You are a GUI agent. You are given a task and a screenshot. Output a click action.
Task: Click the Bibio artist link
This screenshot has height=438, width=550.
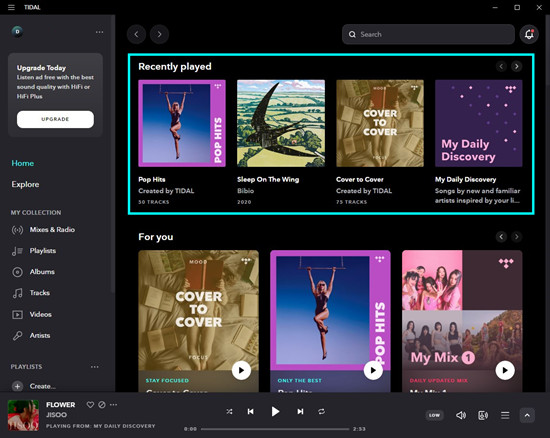coord(246,191)
